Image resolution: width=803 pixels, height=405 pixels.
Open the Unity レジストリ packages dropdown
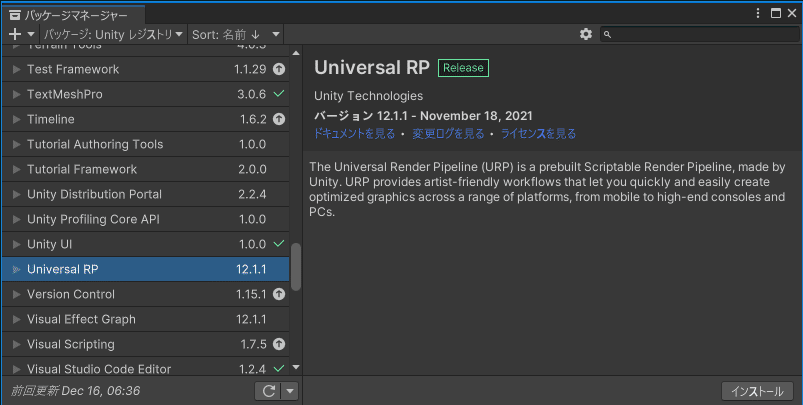click(x=113, y=34)
